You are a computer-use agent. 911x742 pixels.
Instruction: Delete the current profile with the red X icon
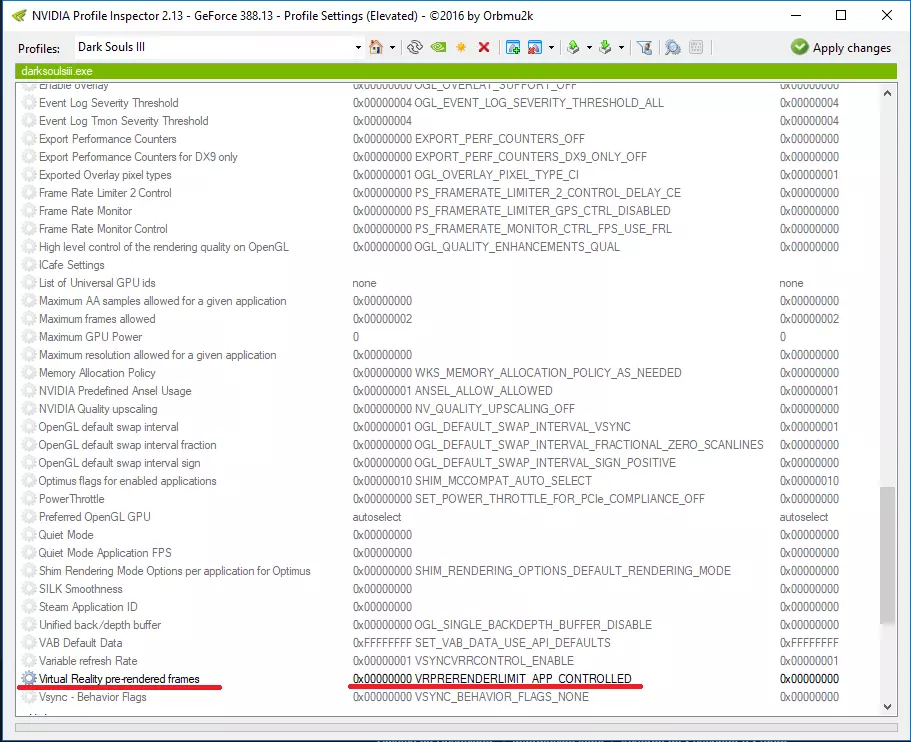483,47
